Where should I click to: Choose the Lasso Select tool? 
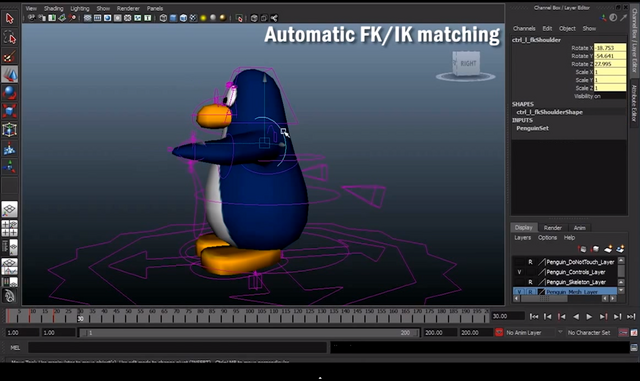9,38
